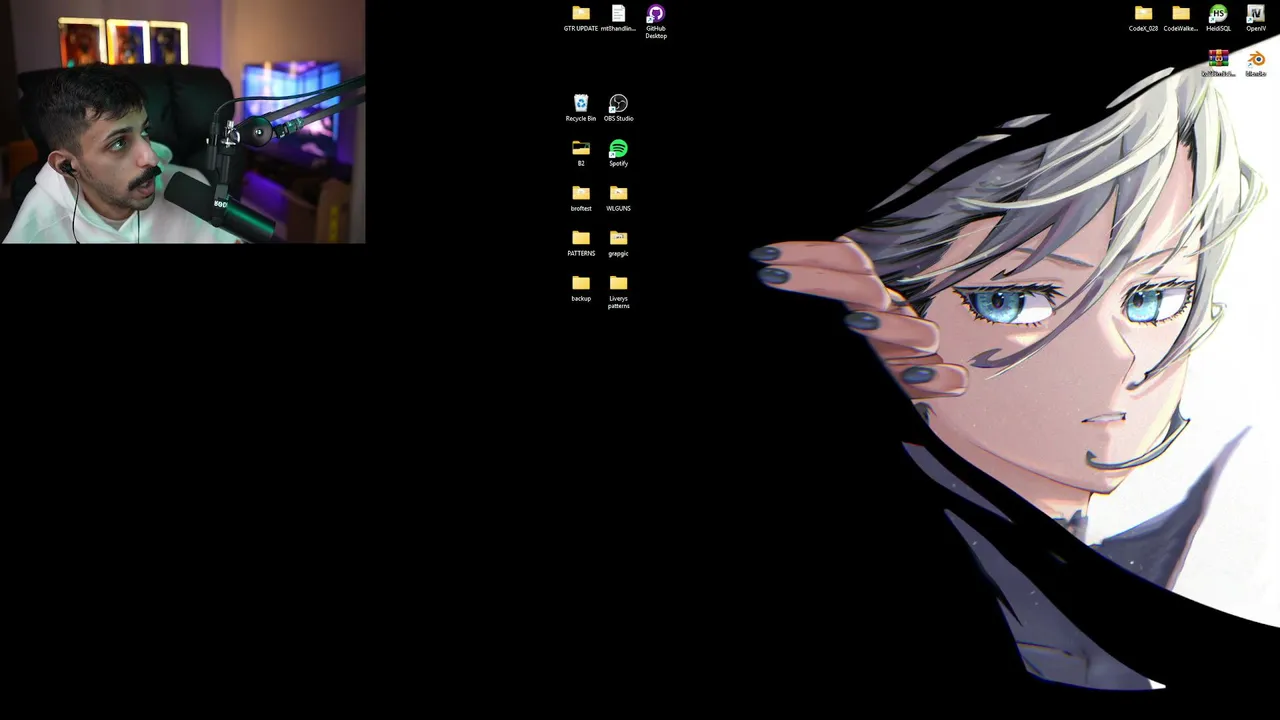This screenshot has width=1280, height=720.
Task: Select the B2 folder icon
Action: click(x=581, y=148)
